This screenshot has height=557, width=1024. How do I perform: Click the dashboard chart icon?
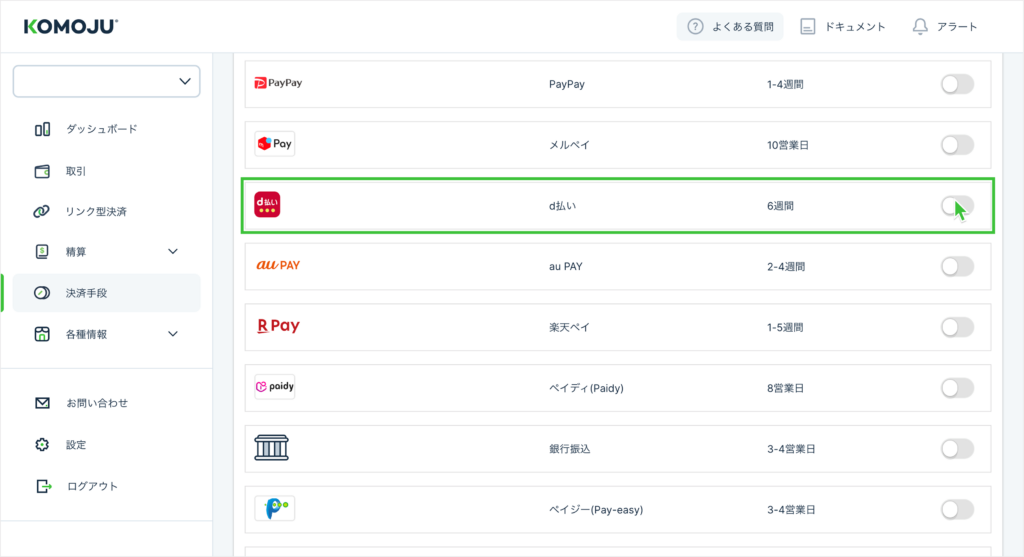pos(42,129)
